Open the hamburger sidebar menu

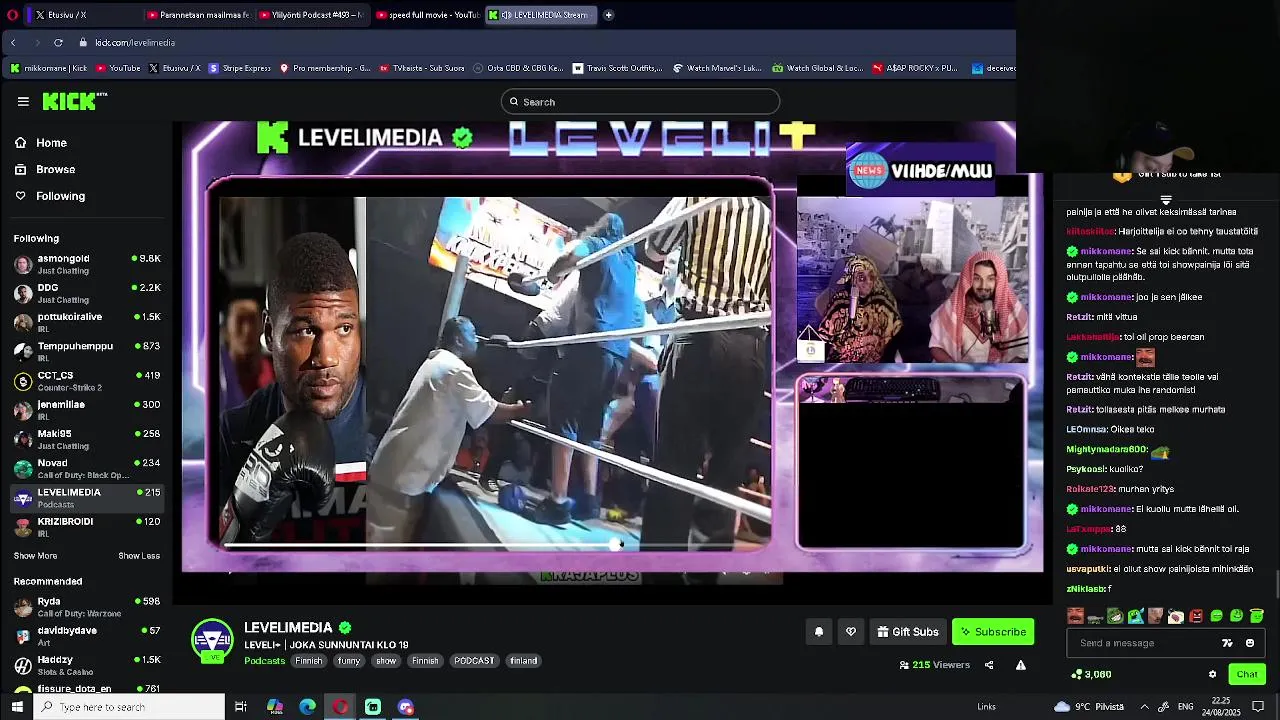click(x=23, y=101)
